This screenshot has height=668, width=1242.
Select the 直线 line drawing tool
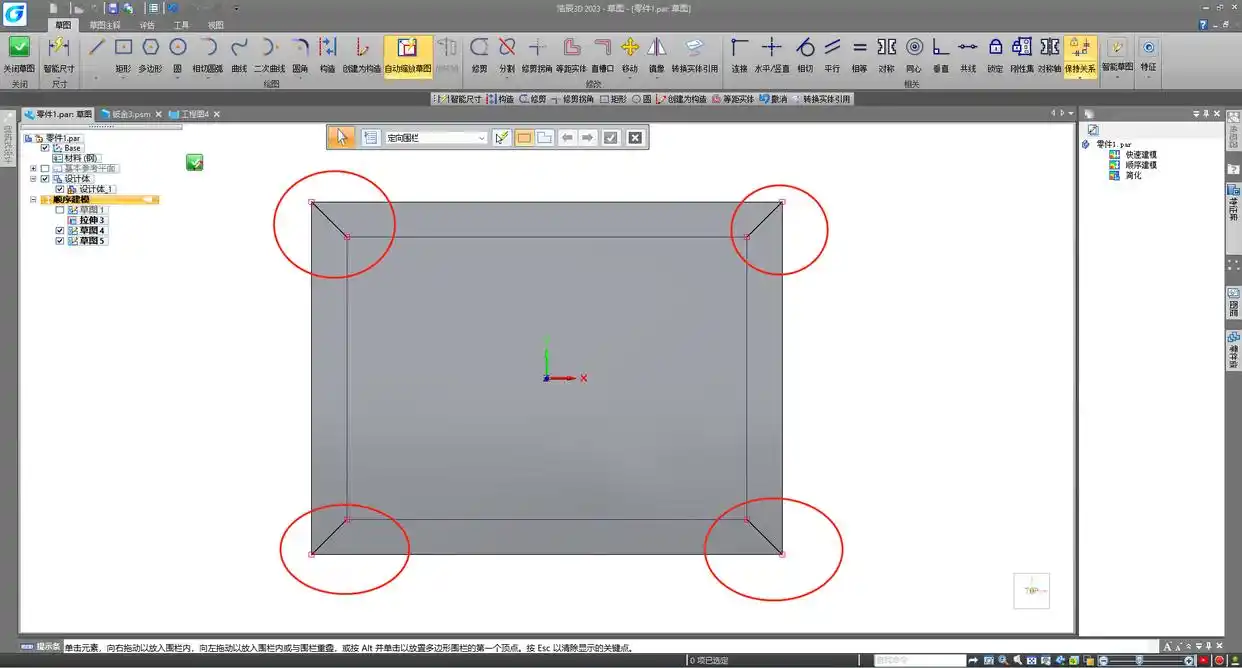pyautogui.click(x=96, y=47)
